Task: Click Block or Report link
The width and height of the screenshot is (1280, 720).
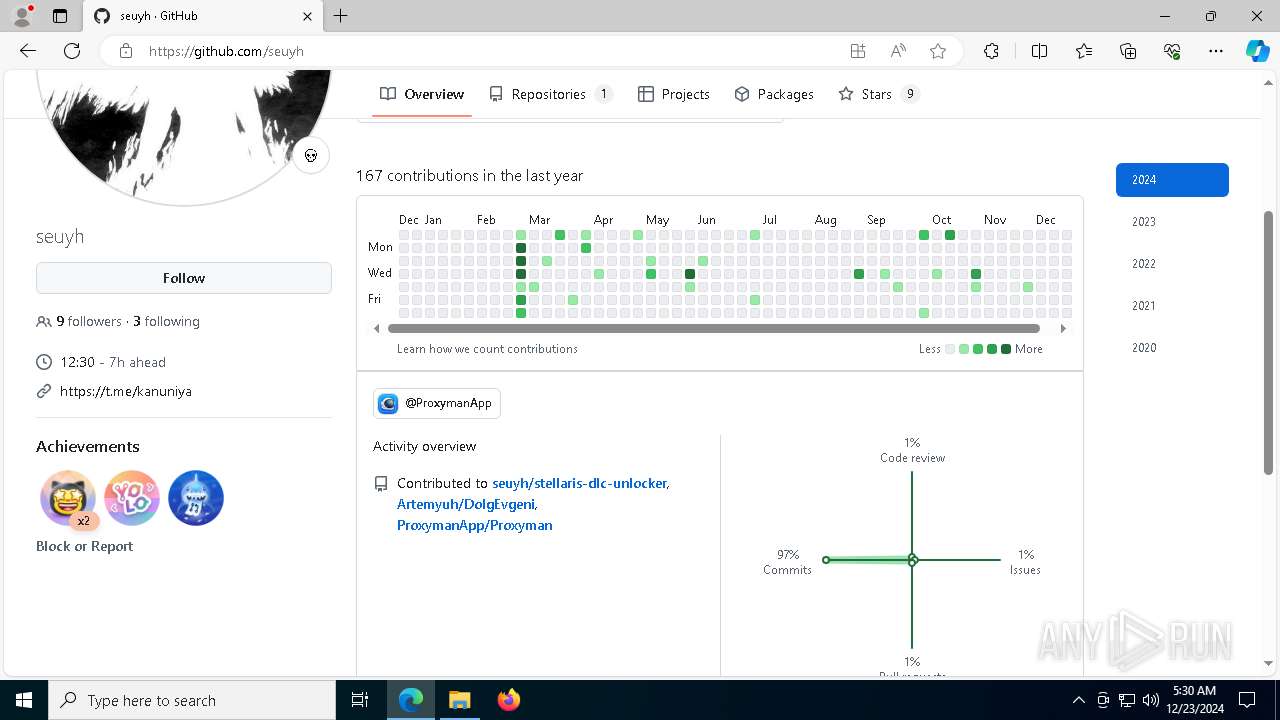Action: pyautogui.click(x=84, y=546)
